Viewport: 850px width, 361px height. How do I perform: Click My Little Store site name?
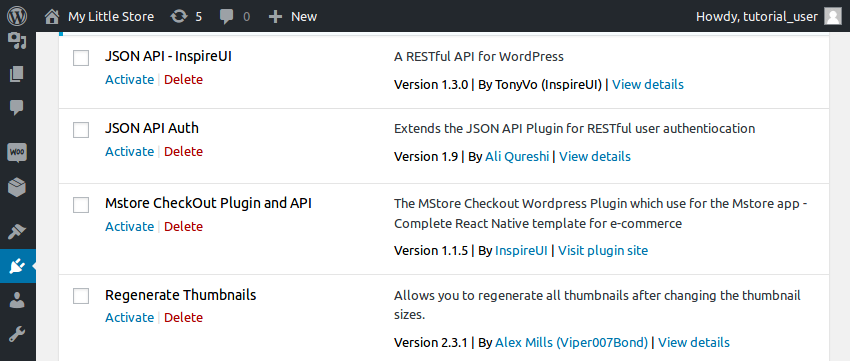coord(111,17)
